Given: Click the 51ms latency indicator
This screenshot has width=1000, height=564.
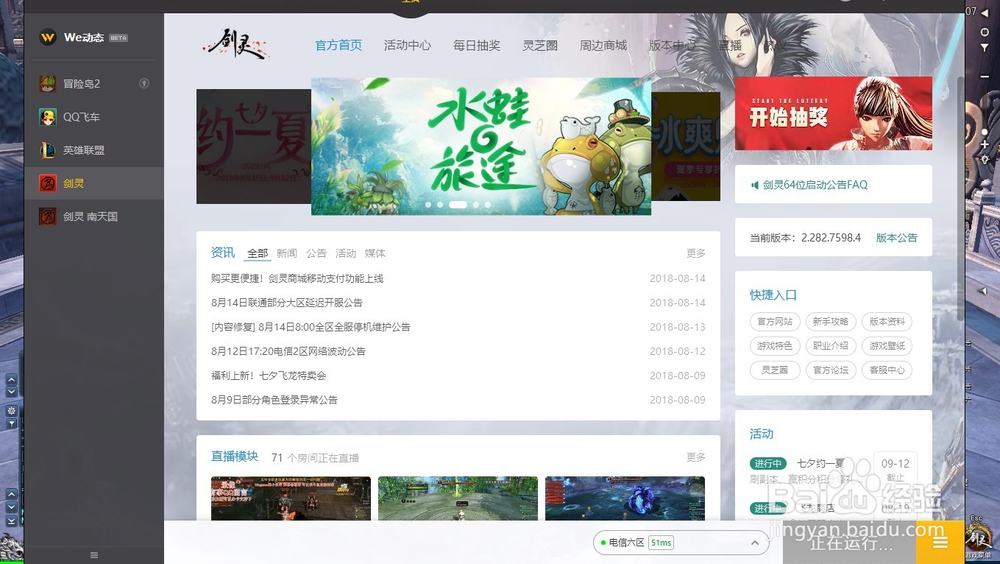Looking at the screenshot, I should (x=661, y=543).
